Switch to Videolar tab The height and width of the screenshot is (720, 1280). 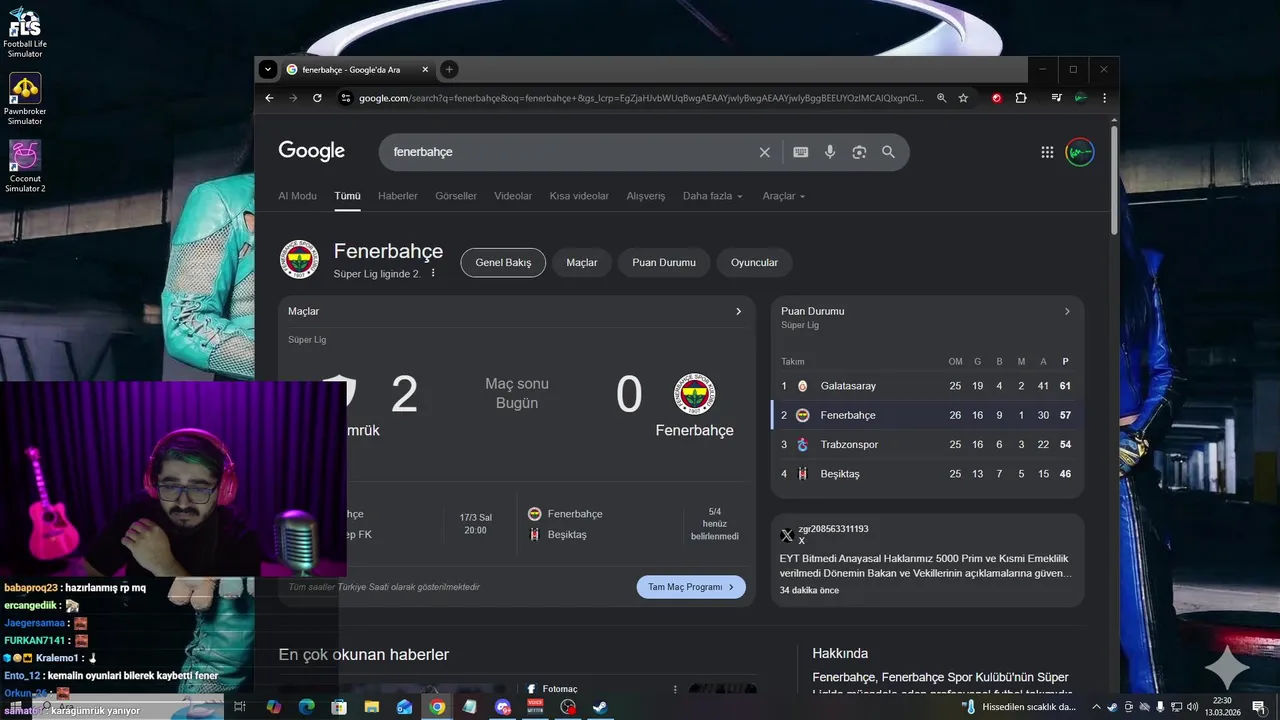pos(513,196)
